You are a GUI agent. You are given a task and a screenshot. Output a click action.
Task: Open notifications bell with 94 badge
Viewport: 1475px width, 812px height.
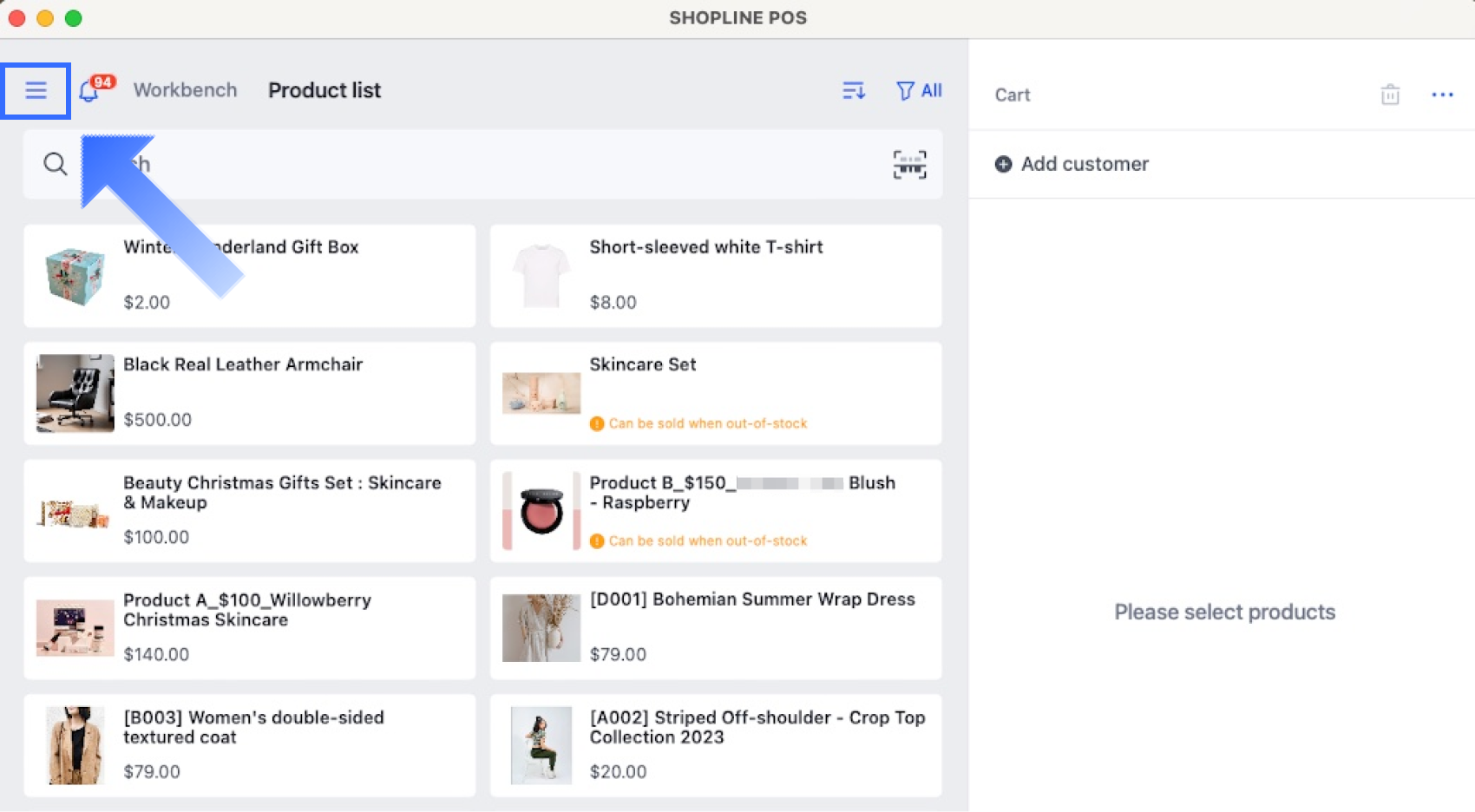[89, 90]
